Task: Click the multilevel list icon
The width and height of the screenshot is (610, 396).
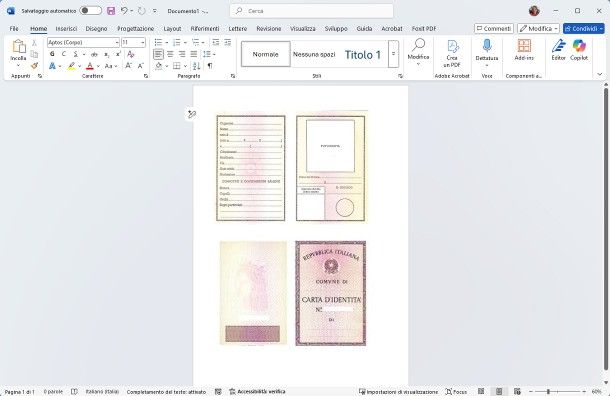Action: (196, 42)
